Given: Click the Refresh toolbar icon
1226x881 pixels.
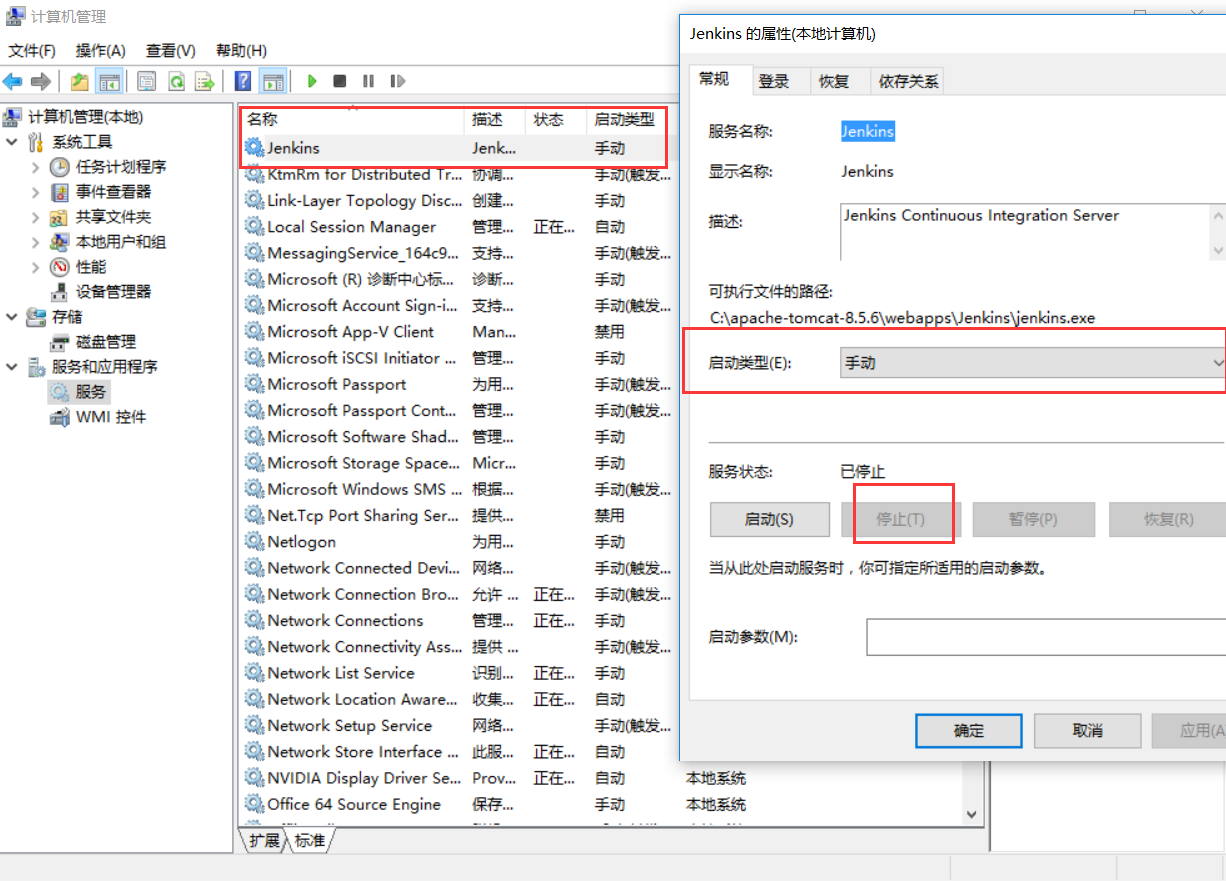Looking at the screenshot, I should pos(176,81).
